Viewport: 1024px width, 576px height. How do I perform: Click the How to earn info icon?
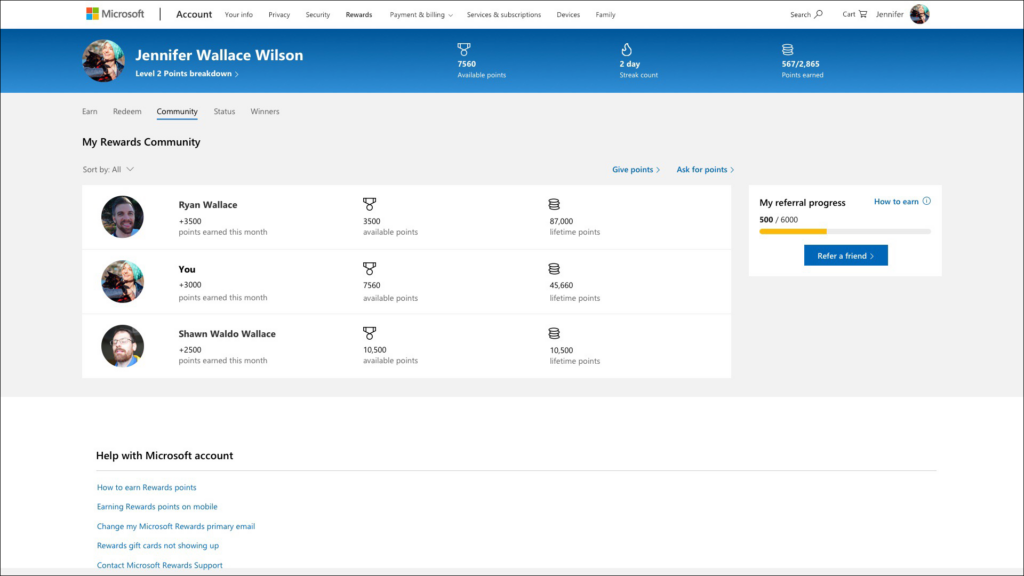[x=927, y=201]
